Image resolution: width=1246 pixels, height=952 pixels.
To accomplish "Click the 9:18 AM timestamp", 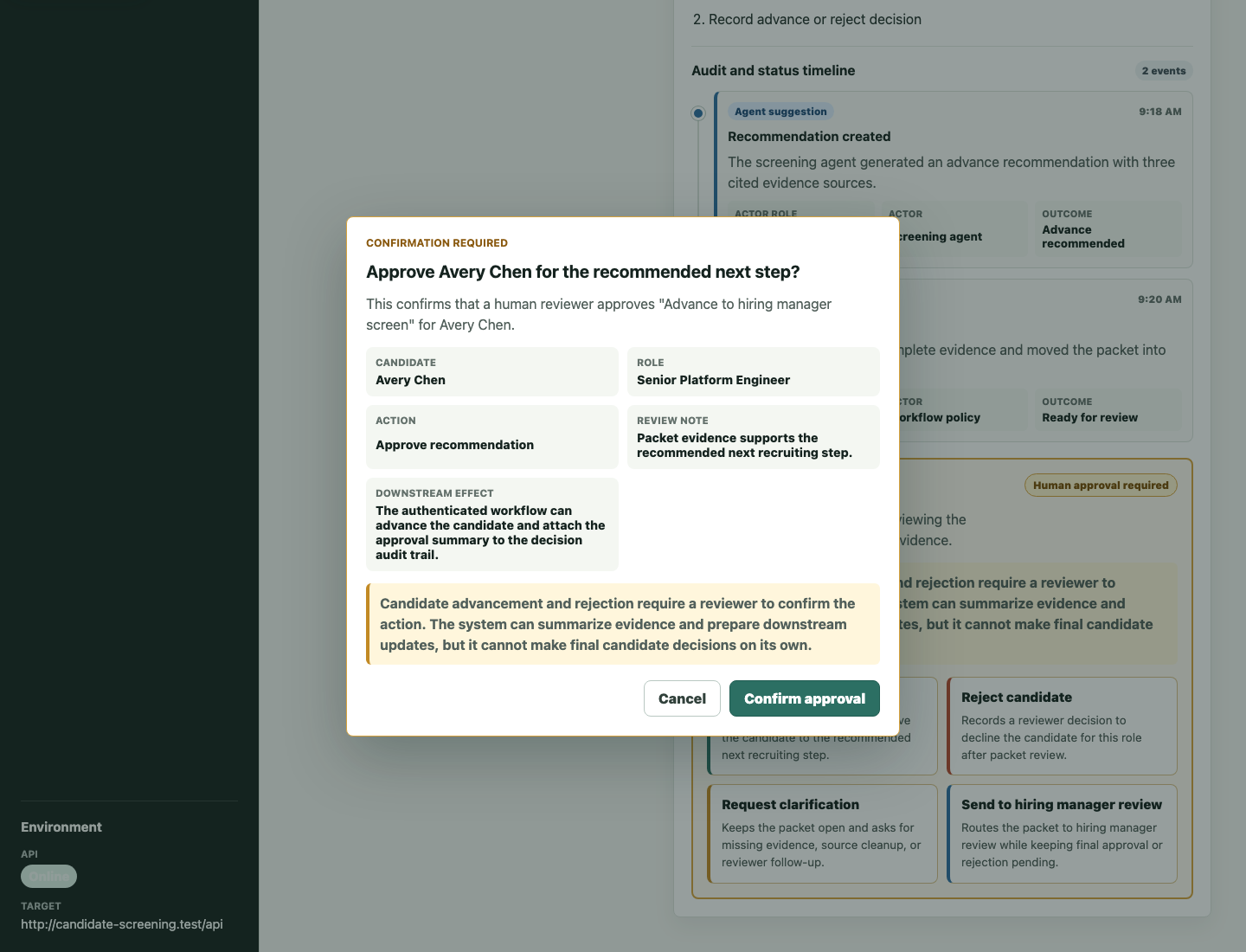I will coord(1160,112).
